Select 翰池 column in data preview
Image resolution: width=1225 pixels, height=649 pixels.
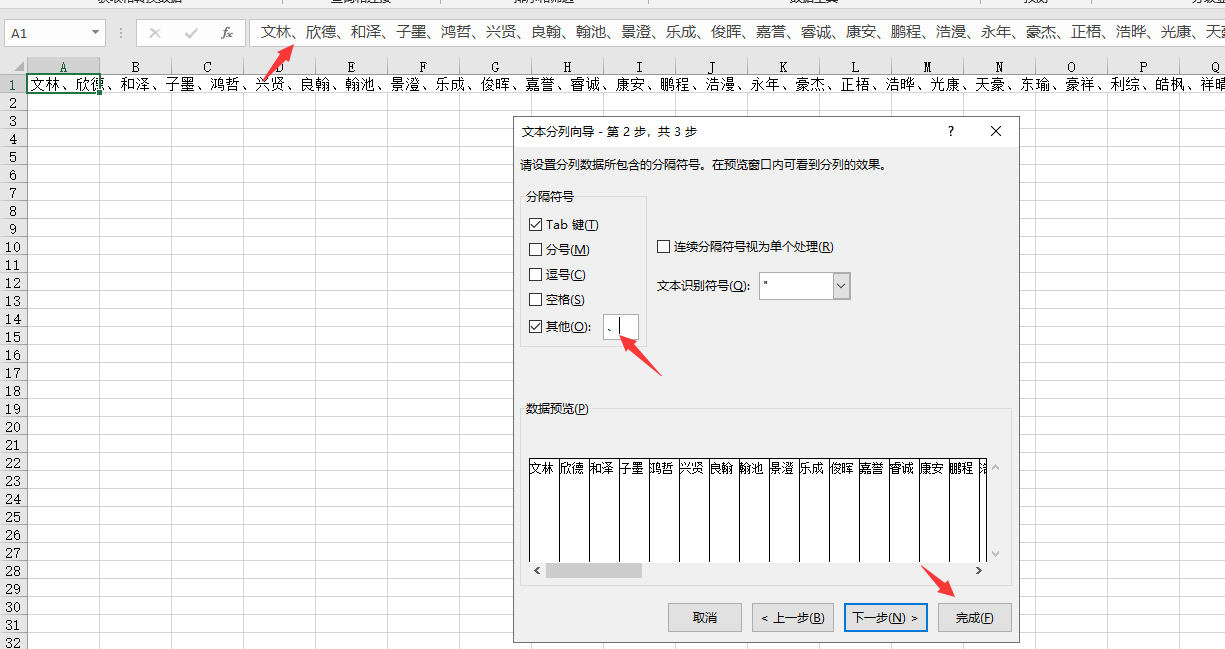[x=754, y=510]
